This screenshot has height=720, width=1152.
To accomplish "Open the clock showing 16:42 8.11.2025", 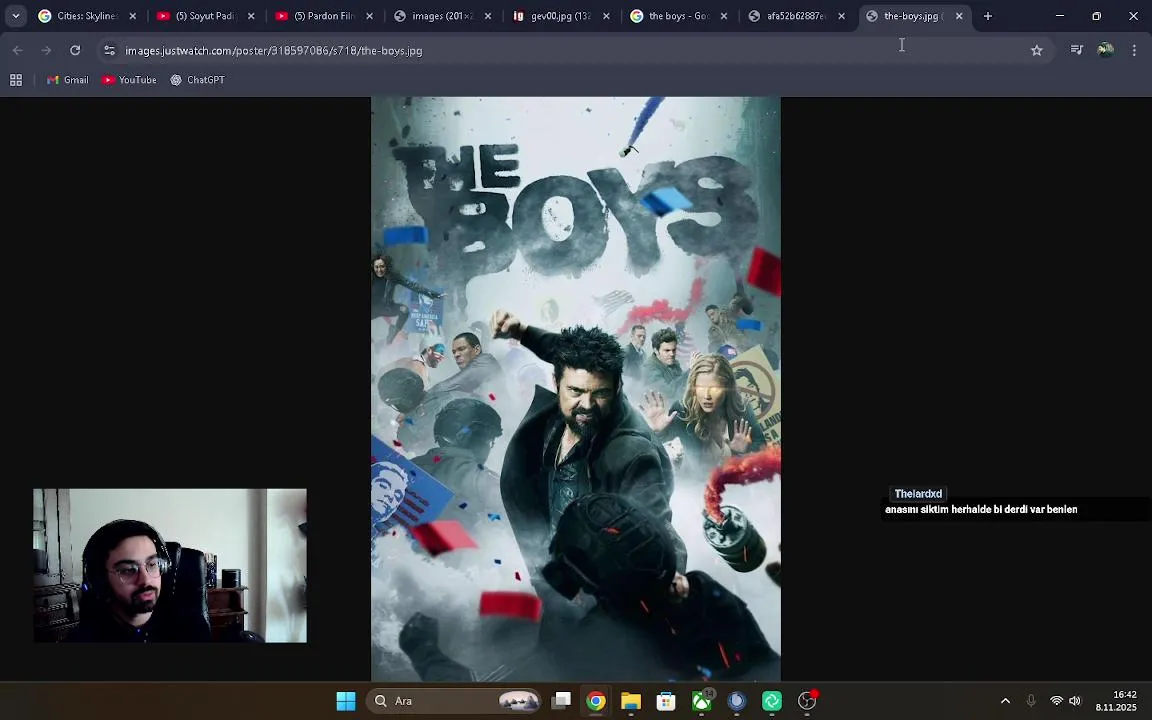I will coord(1116,701).
